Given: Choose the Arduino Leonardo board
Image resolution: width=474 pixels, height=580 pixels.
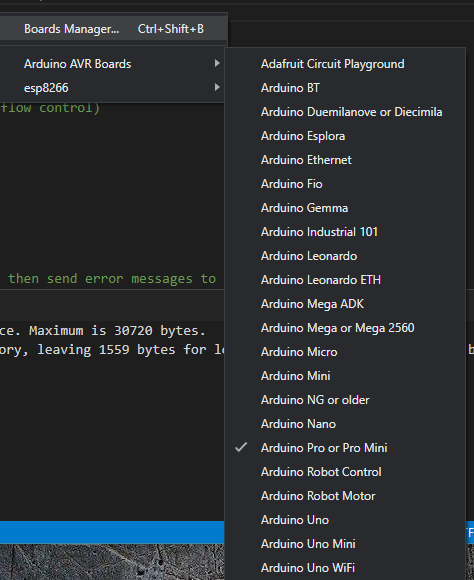Looking at the screenshot, I should coord(345,256).
